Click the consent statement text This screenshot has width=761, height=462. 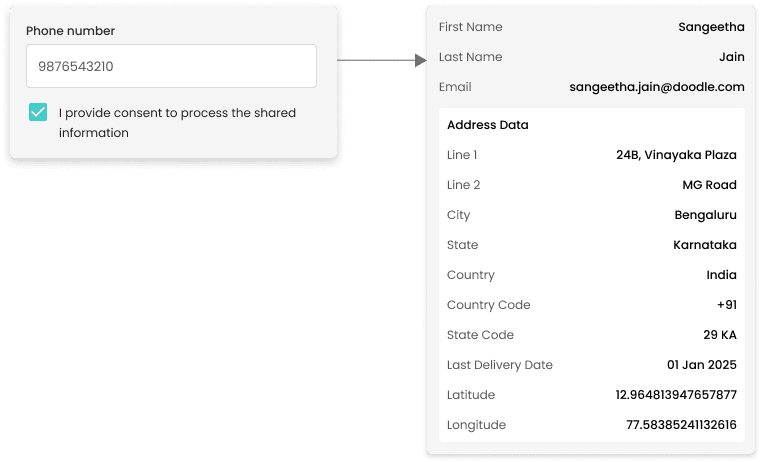tap(177, 122)
